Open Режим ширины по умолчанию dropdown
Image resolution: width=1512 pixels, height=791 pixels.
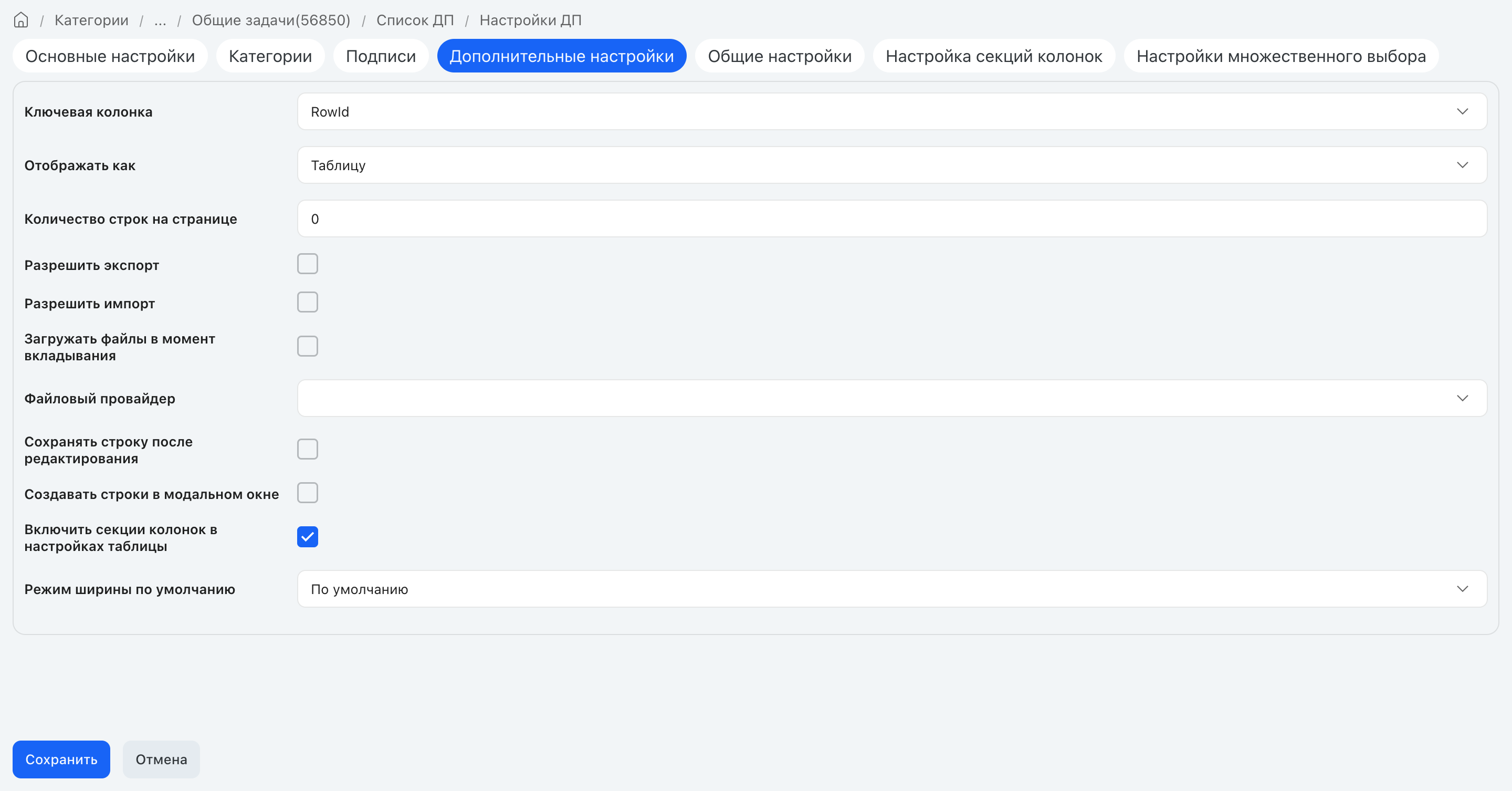pyautogui.click(x=891, y=589)
